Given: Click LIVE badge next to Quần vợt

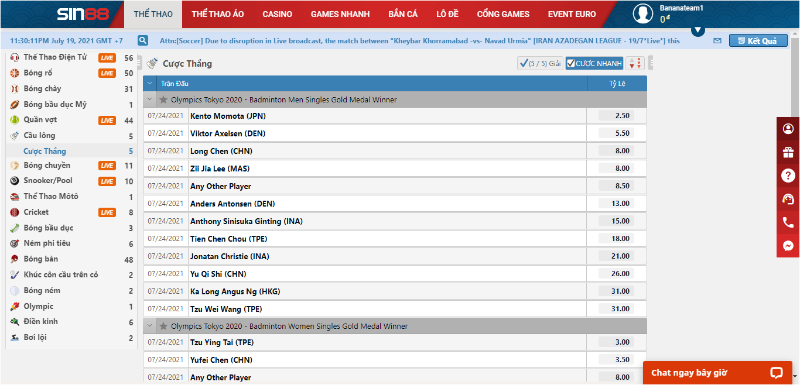Looking at the screenshot, I should coord(107,120).
